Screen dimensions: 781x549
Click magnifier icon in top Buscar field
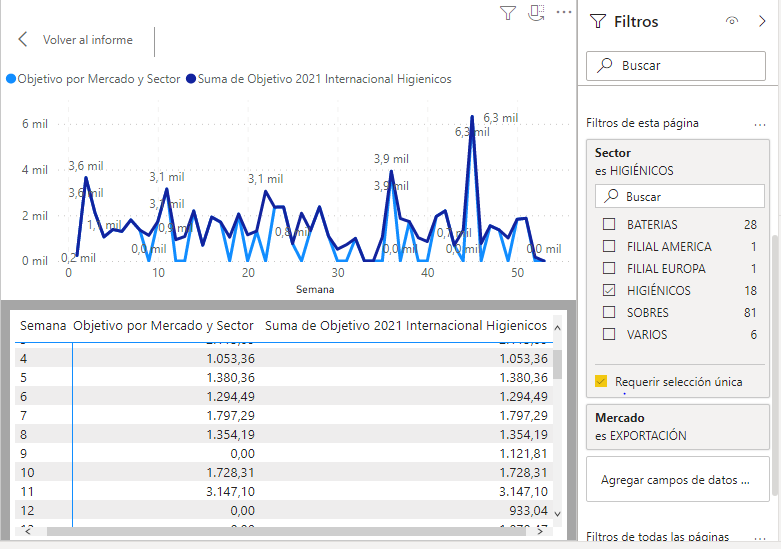coord(605,65)
